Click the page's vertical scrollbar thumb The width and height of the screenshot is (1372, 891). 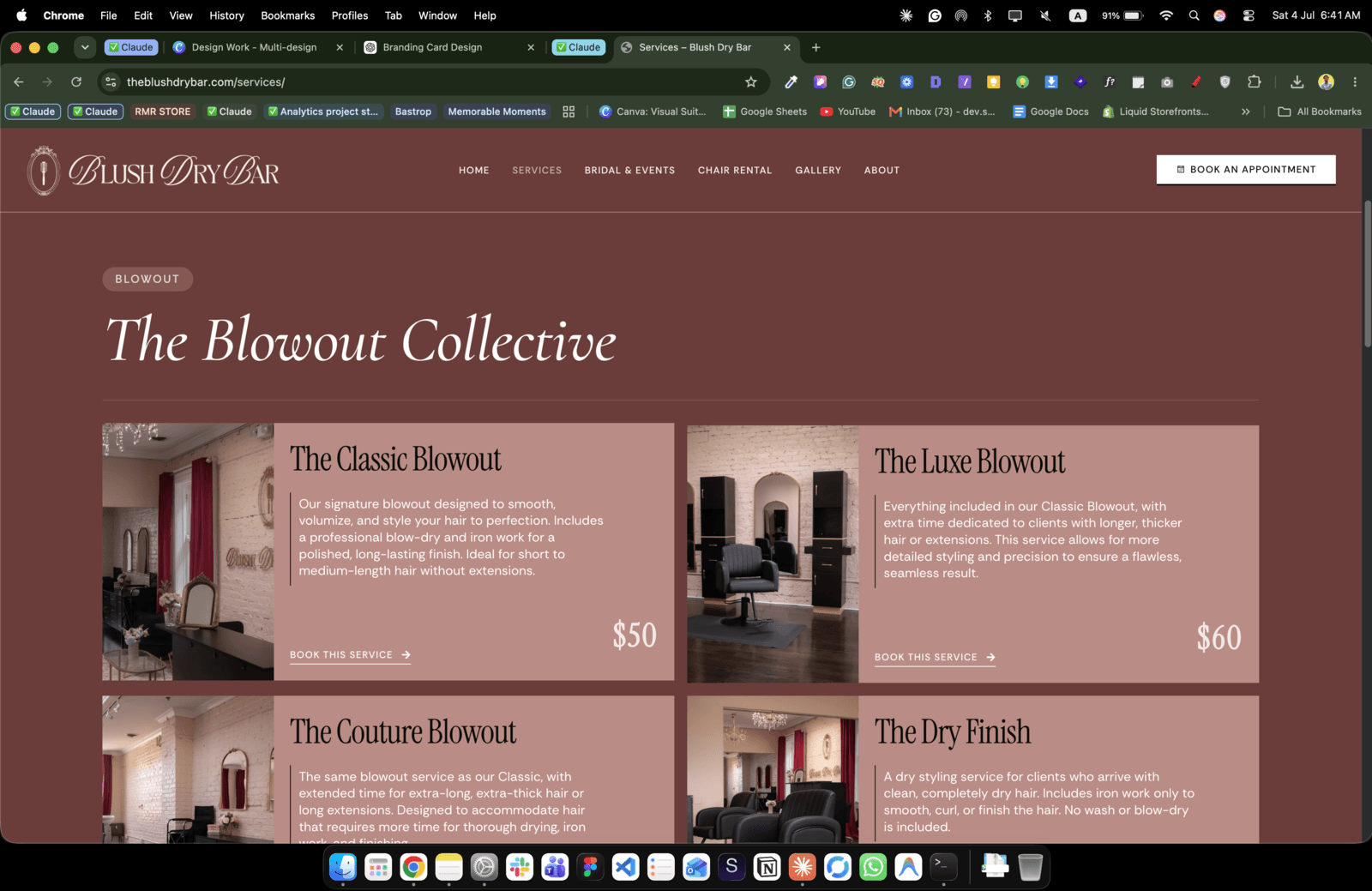click(1367, 273)
